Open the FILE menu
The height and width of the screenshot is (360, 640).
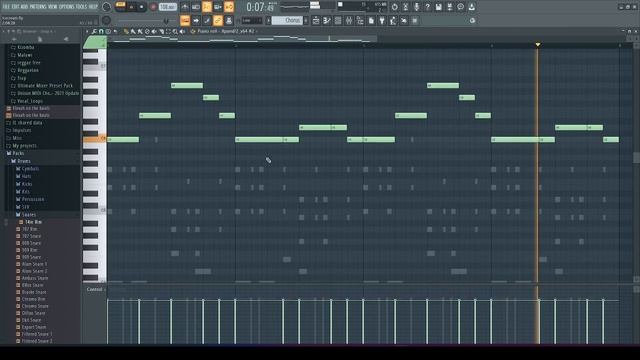coord(6,7)
